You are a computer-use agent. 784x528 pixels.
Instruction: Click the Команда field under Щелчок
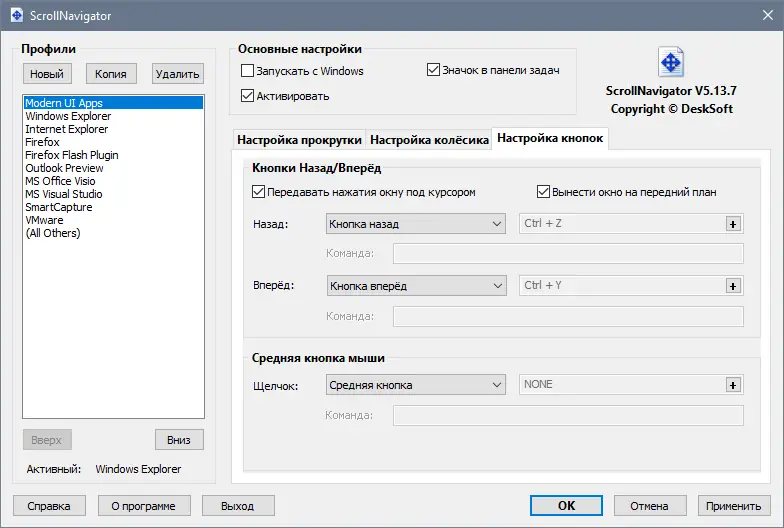pyautogui.click(x=568, y=416)
